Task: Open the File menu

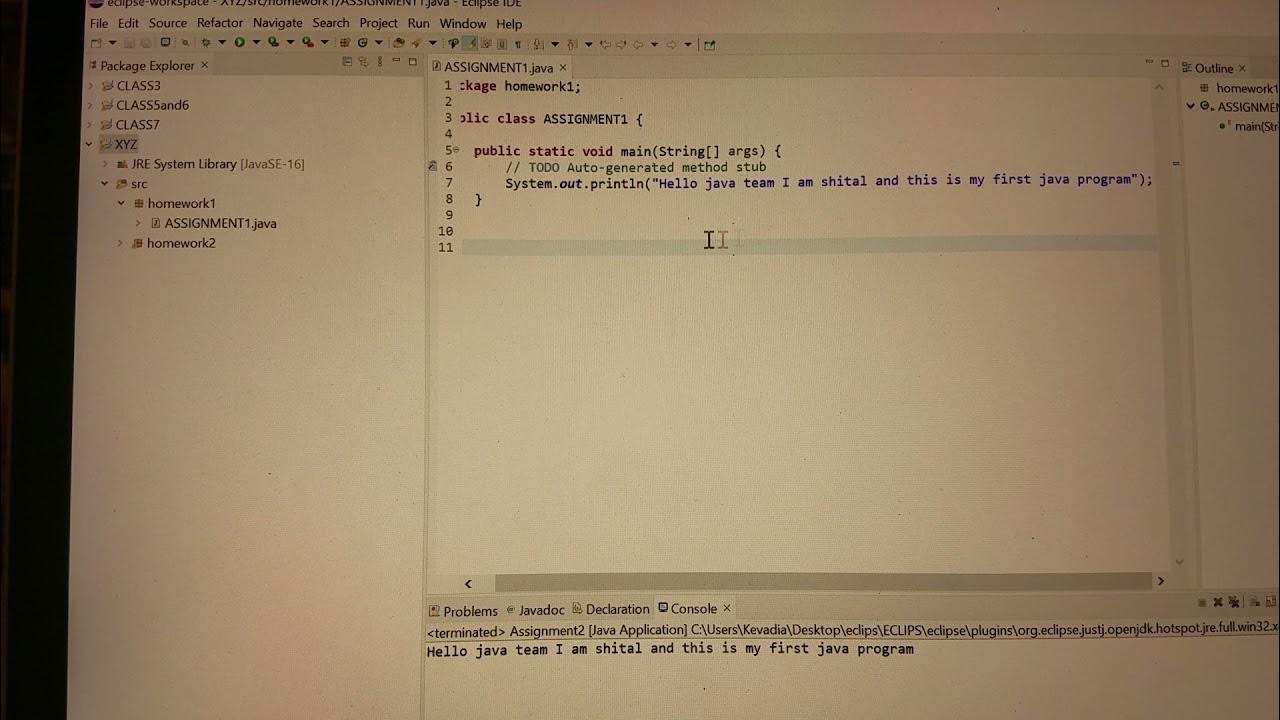Action: (x=99, y=23)
